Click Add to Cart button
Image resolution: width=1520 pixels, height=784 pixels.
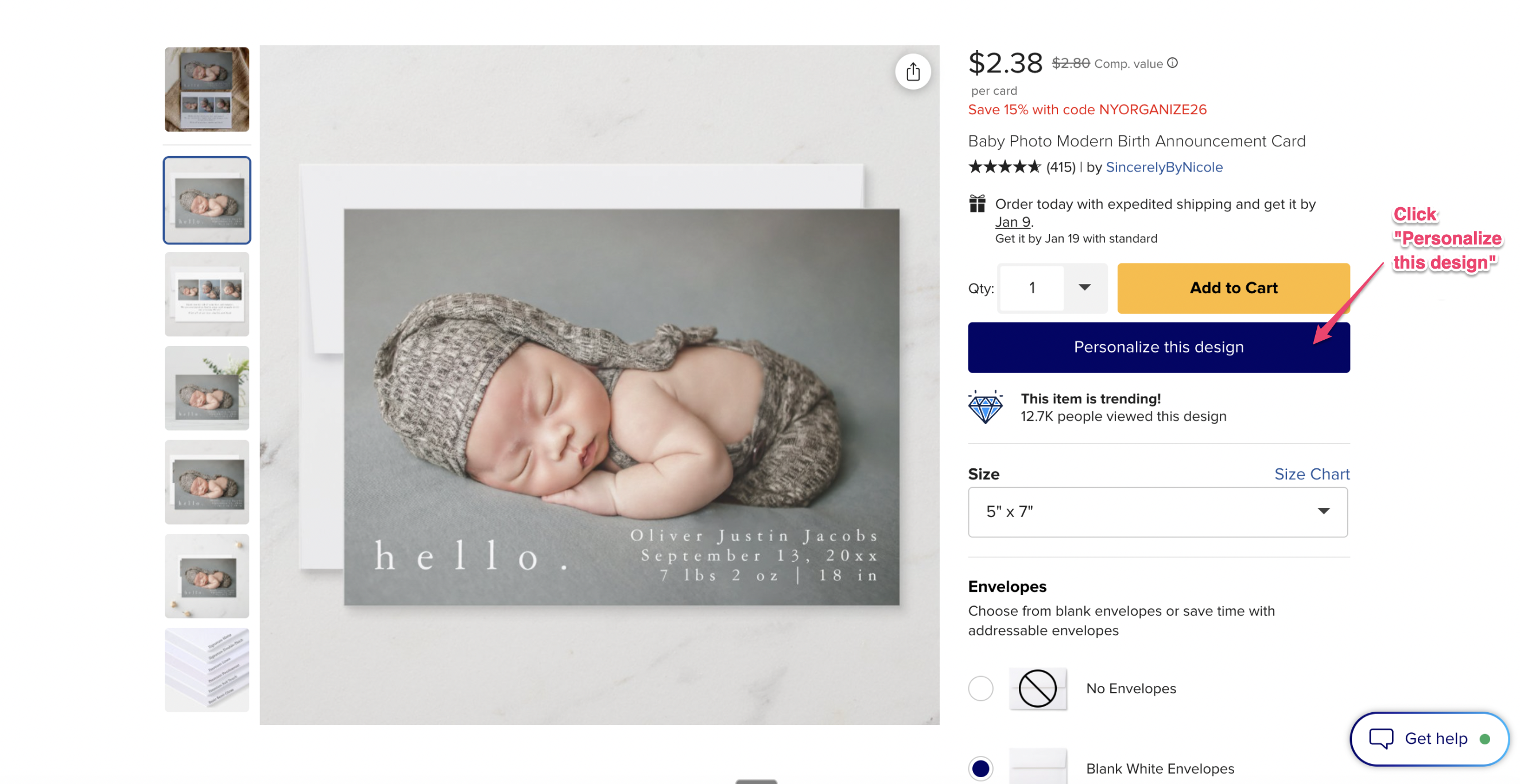[x=1232, y=288]
